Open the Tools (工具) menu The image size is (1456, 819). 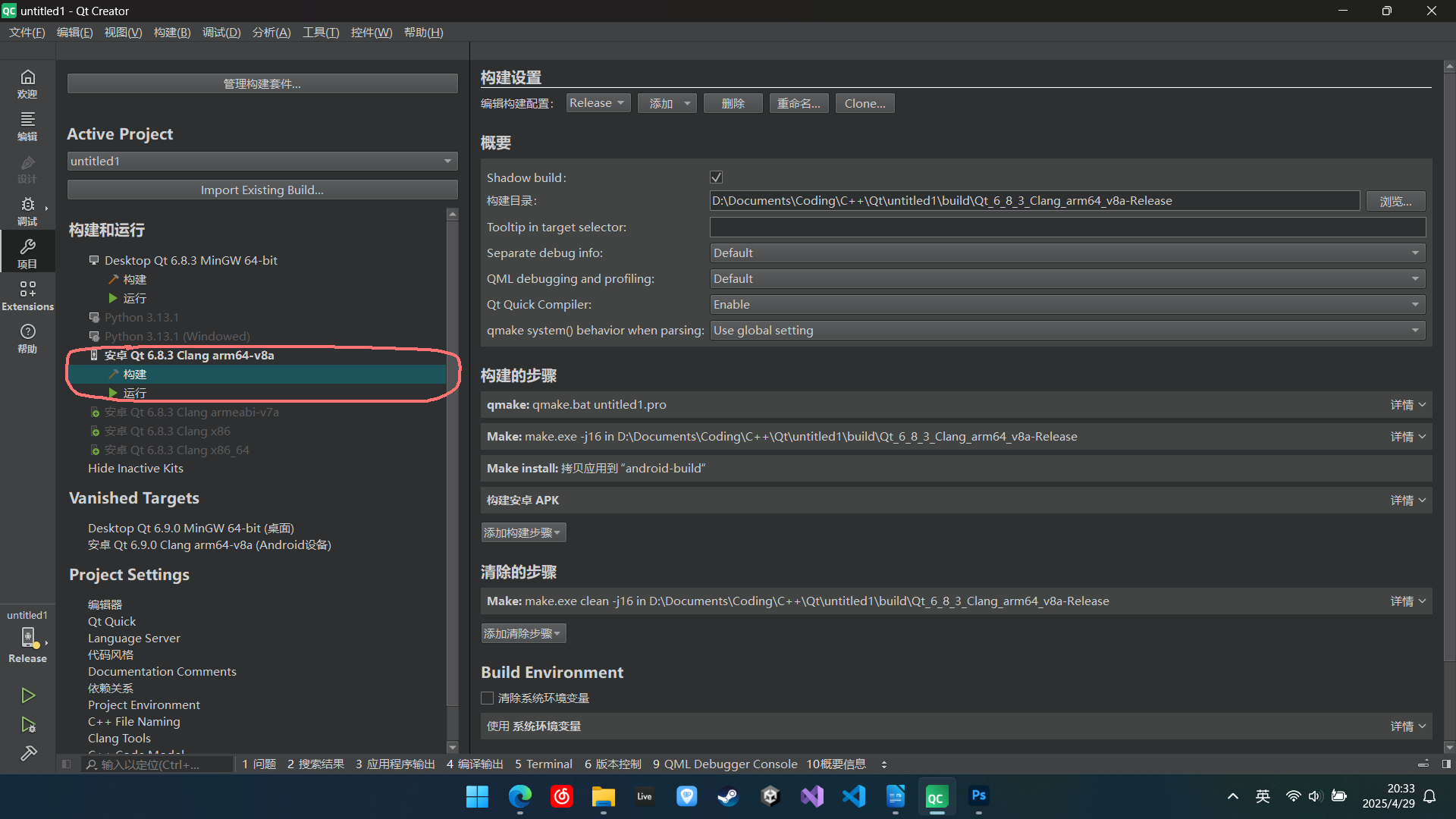pyautogui.click(x=321, y=33)
